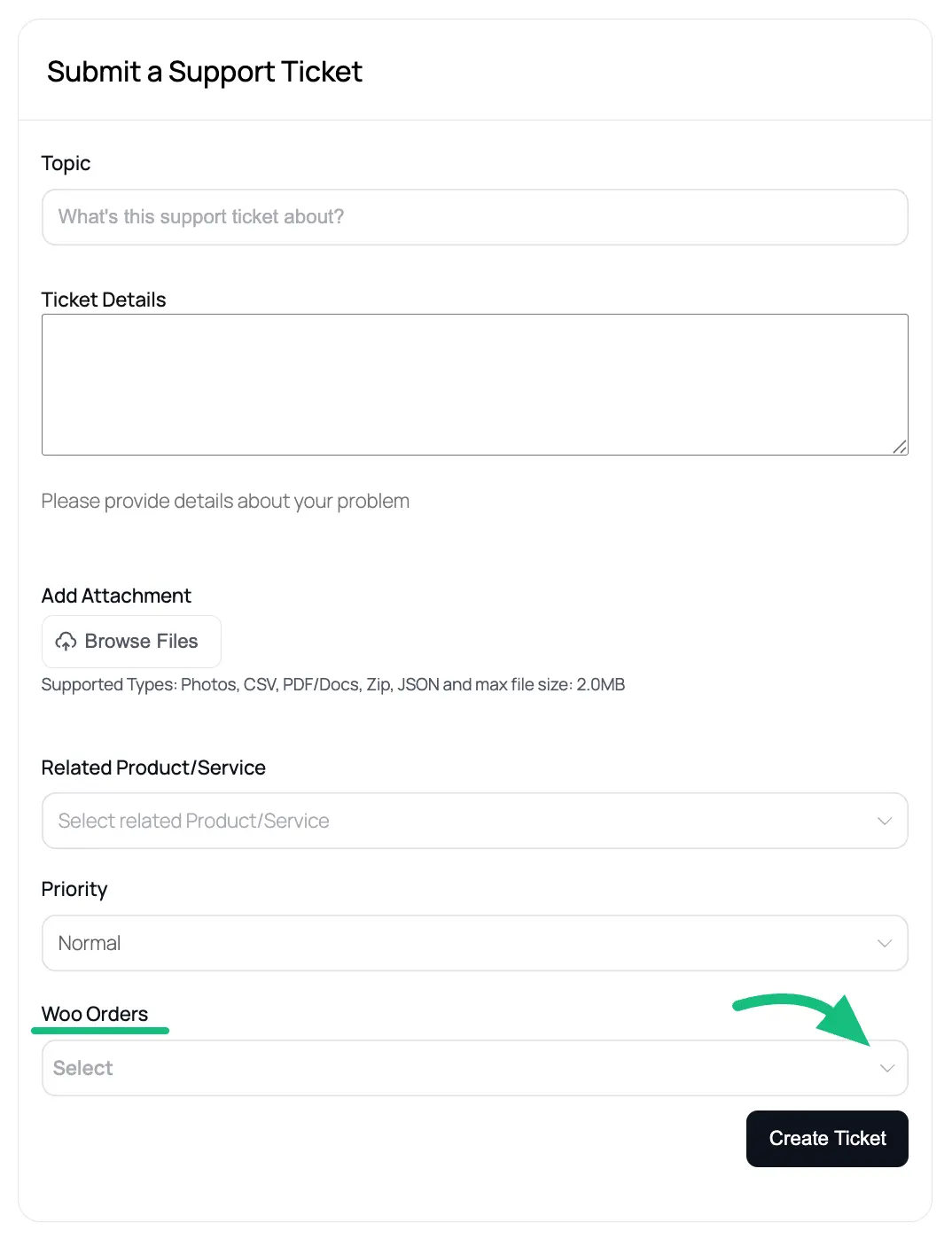Click the Ticket Details text area
This screenshot has height=1239, width=952.
pos(474,384)
